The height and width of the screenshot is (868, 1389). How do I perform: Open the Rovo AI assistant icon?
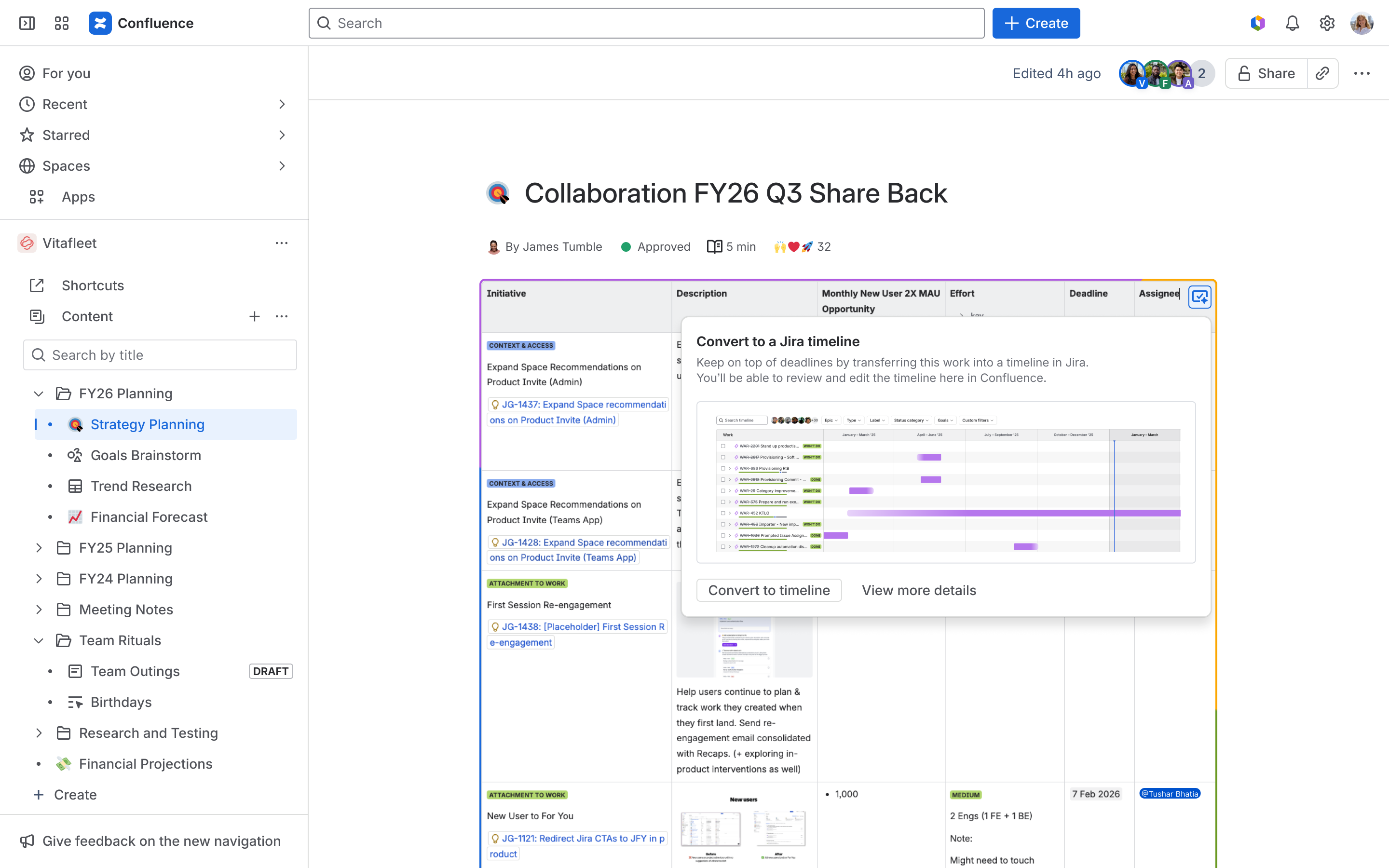[x=1257, y=23]
